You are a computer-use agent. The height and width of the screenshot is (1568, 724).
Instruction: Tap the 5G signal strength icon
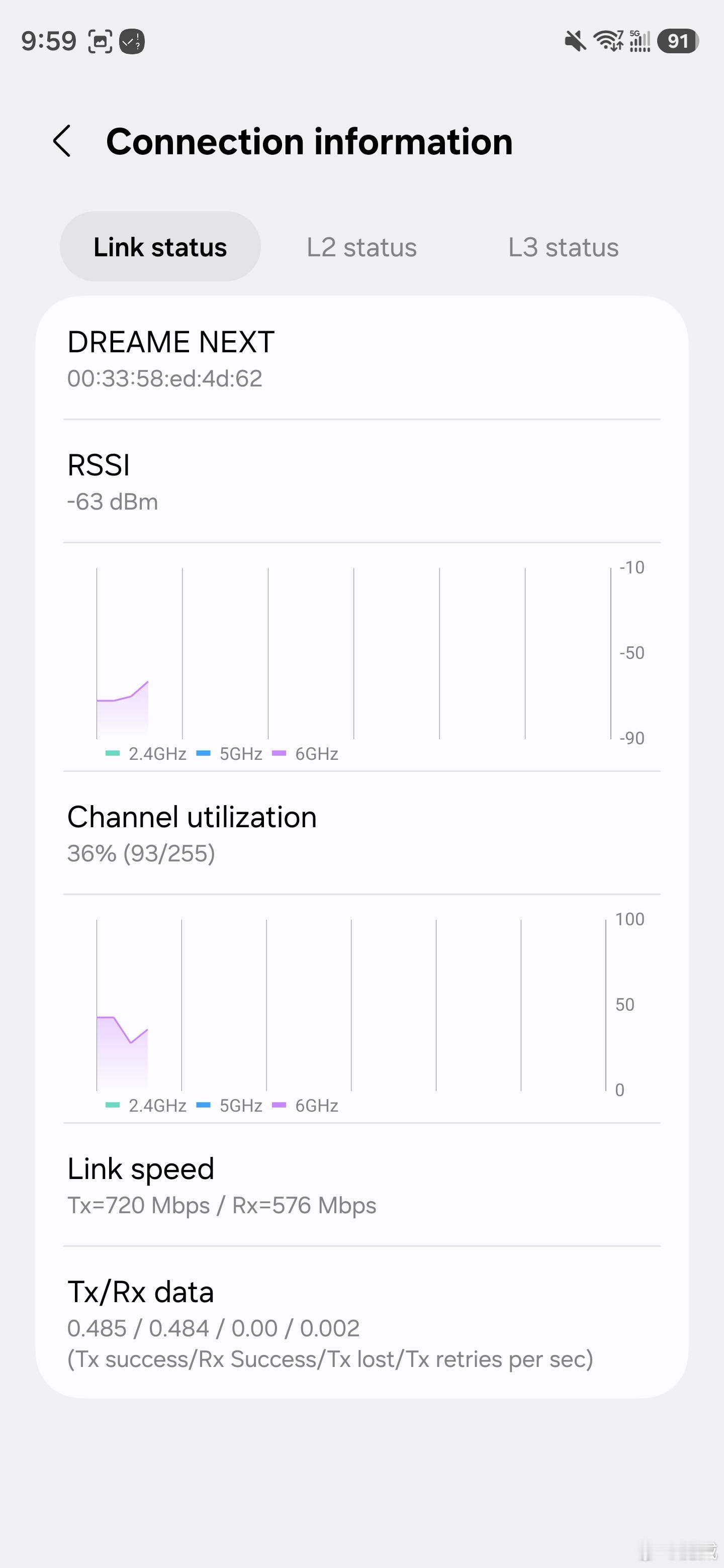640,41
